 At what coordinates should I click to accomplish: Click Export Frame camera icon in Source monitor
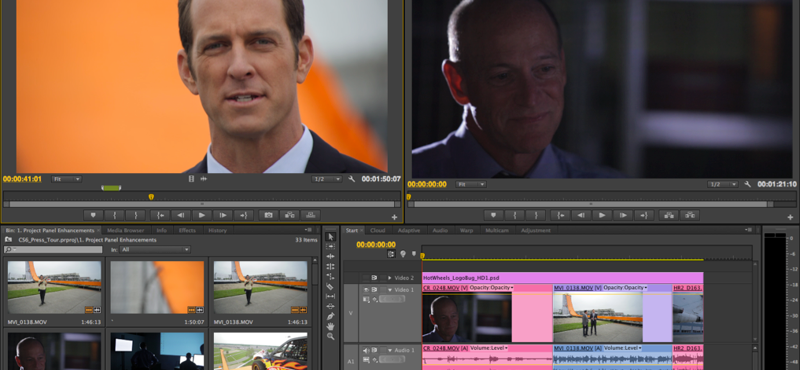[268, 215]
